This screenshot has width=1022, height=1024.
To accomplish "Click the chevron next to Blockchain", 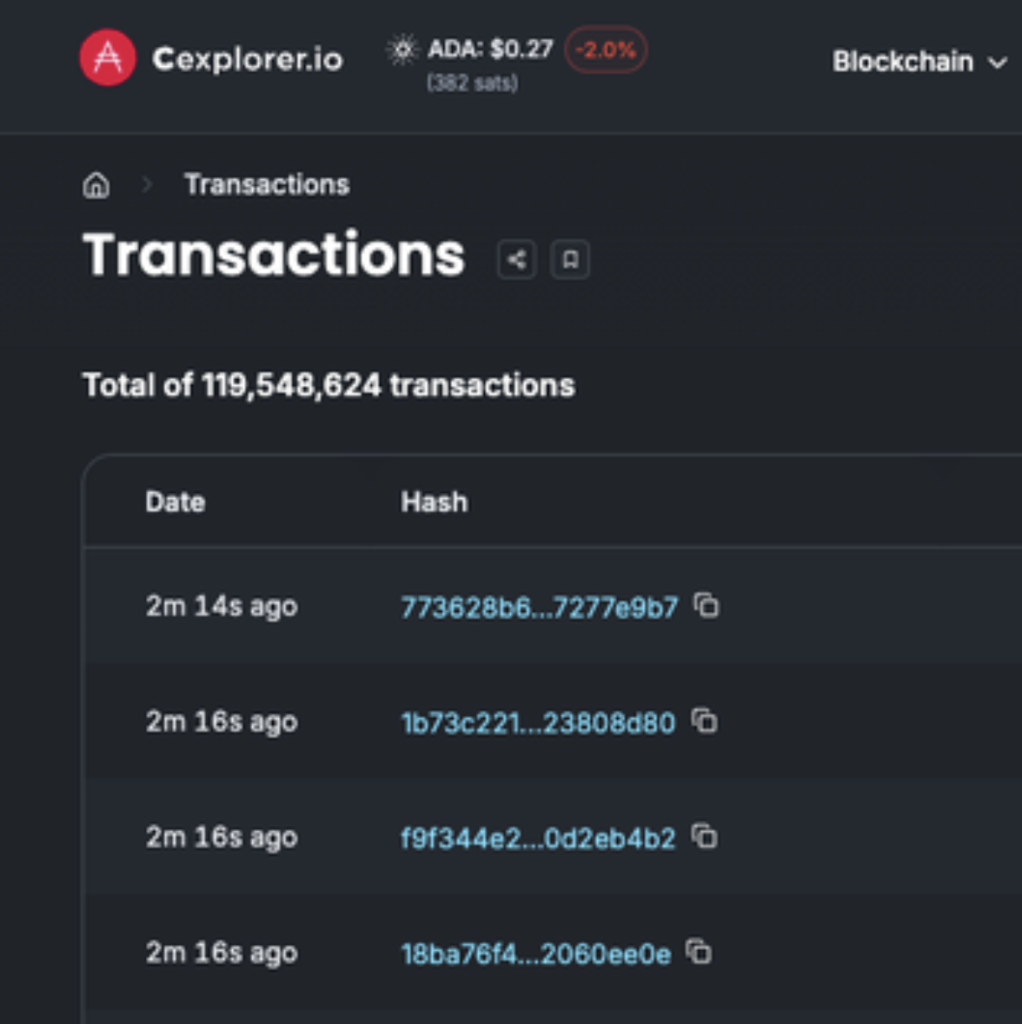I will (997, 63).
